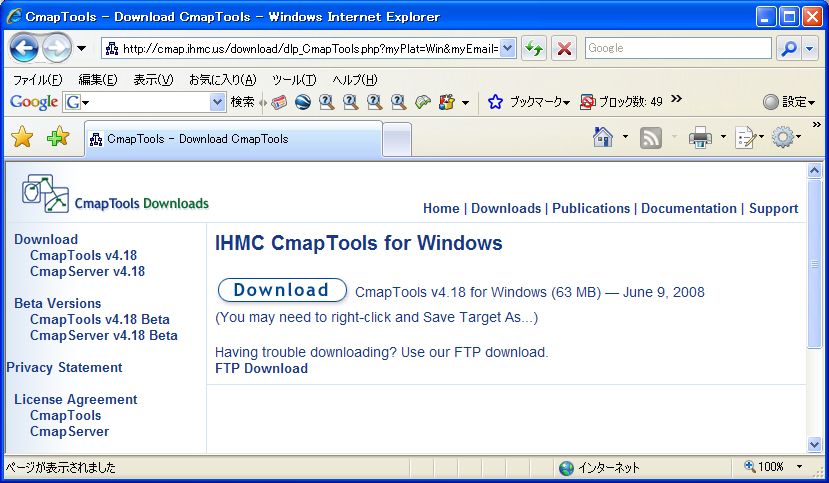This screenshot has width=829, height=483.
Task: Click the browser Forward arrow button
Action: point(56,48)
